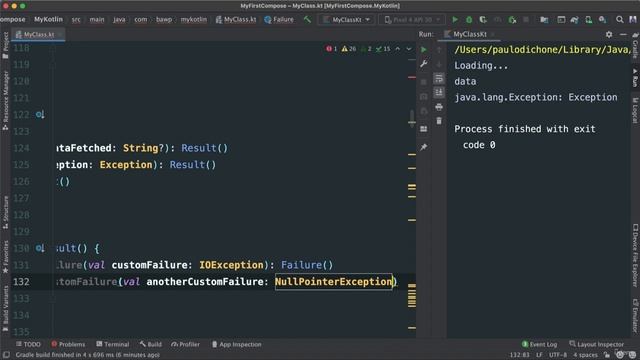Toggle the Build Variants side panel
The image size is (640, 360).
[x=5, y=309]
